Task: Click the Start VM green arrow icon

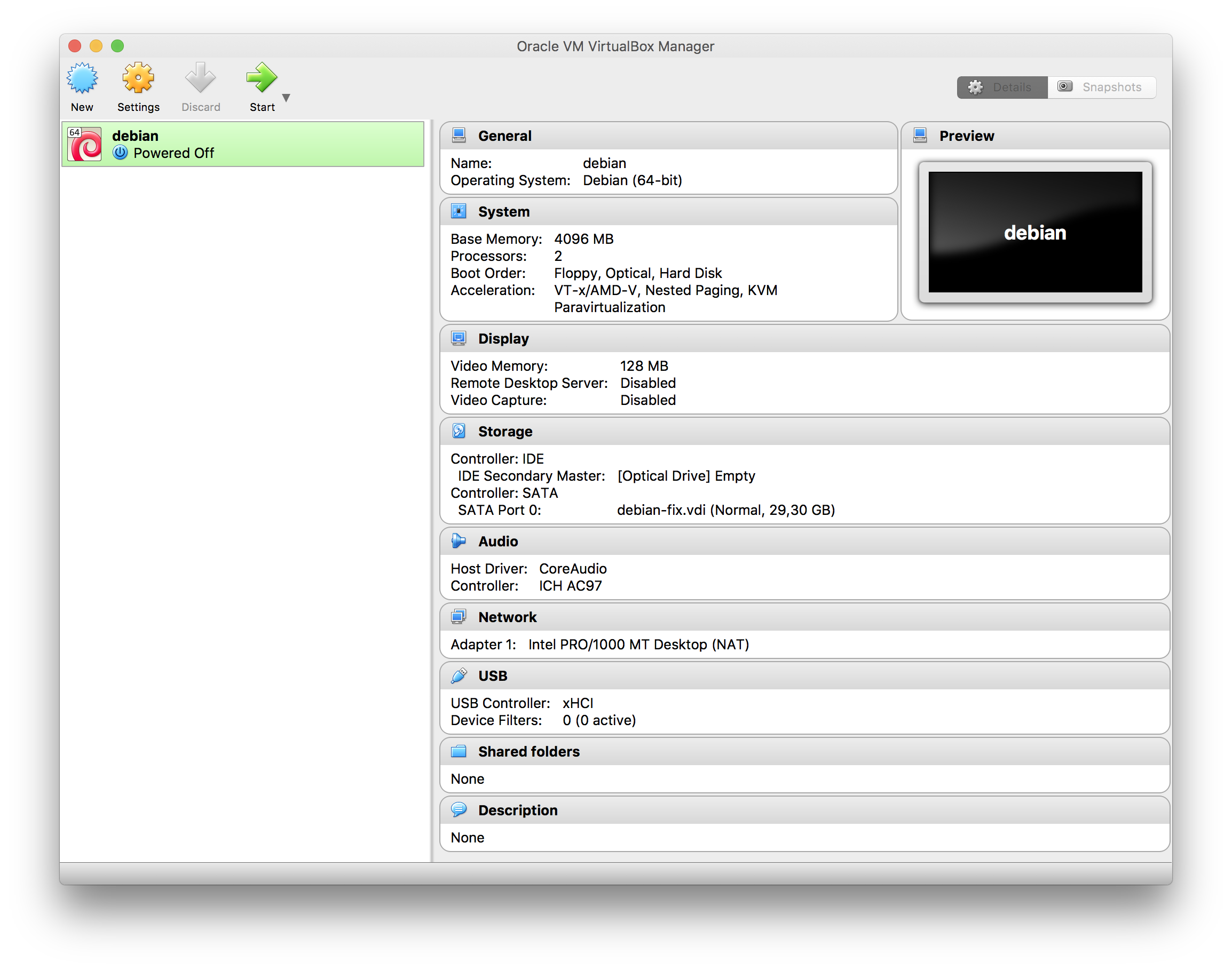Action: pyautogui.click(x=263, y=80)
